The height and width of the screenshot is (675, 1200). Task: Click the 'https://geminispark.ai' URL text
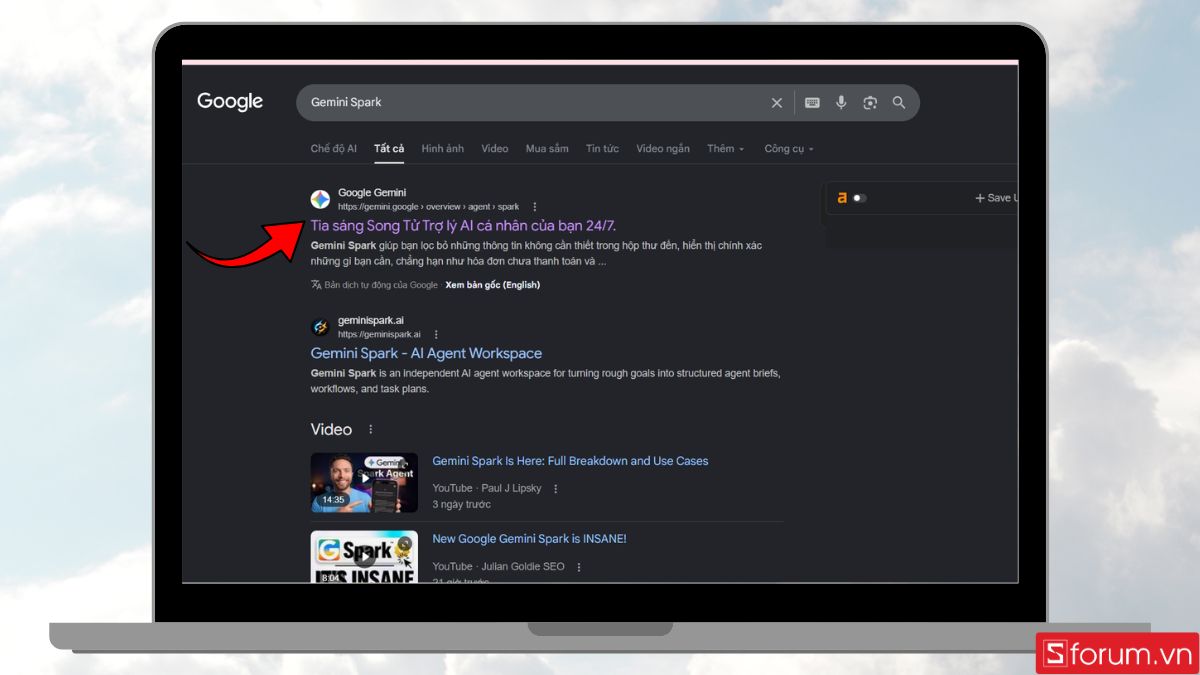379,335
